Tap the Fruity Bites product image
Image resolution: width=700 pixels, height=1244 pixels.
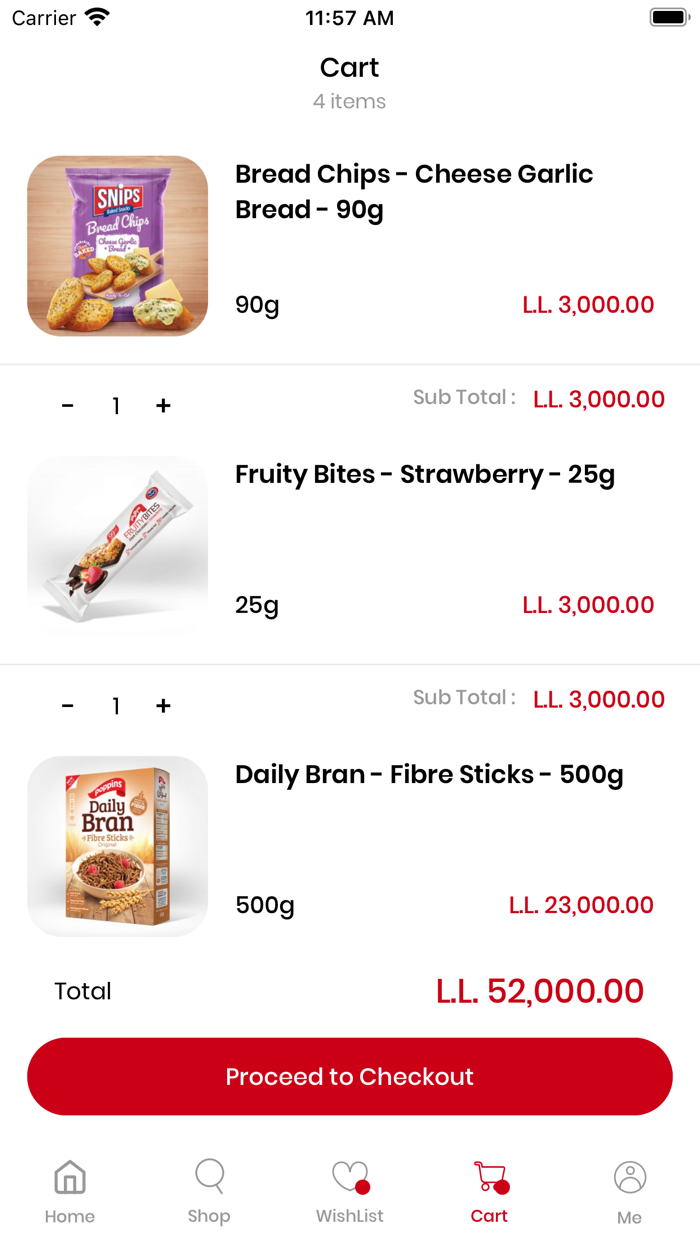pyautogui.click(x=117, y=545)
